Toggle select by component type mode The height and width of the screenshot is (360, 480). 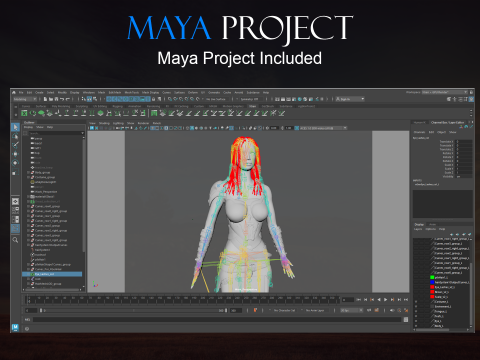click(x=95, y=99)
